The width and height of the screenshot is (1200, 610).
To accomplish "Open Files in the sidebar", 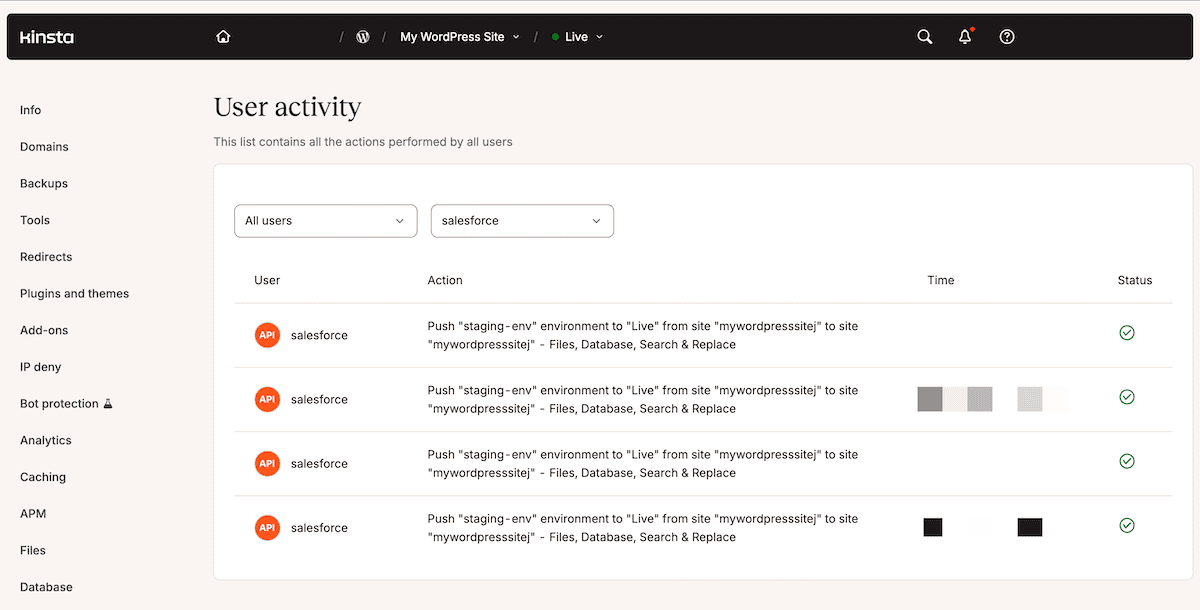I will click(x=33, y=550).
